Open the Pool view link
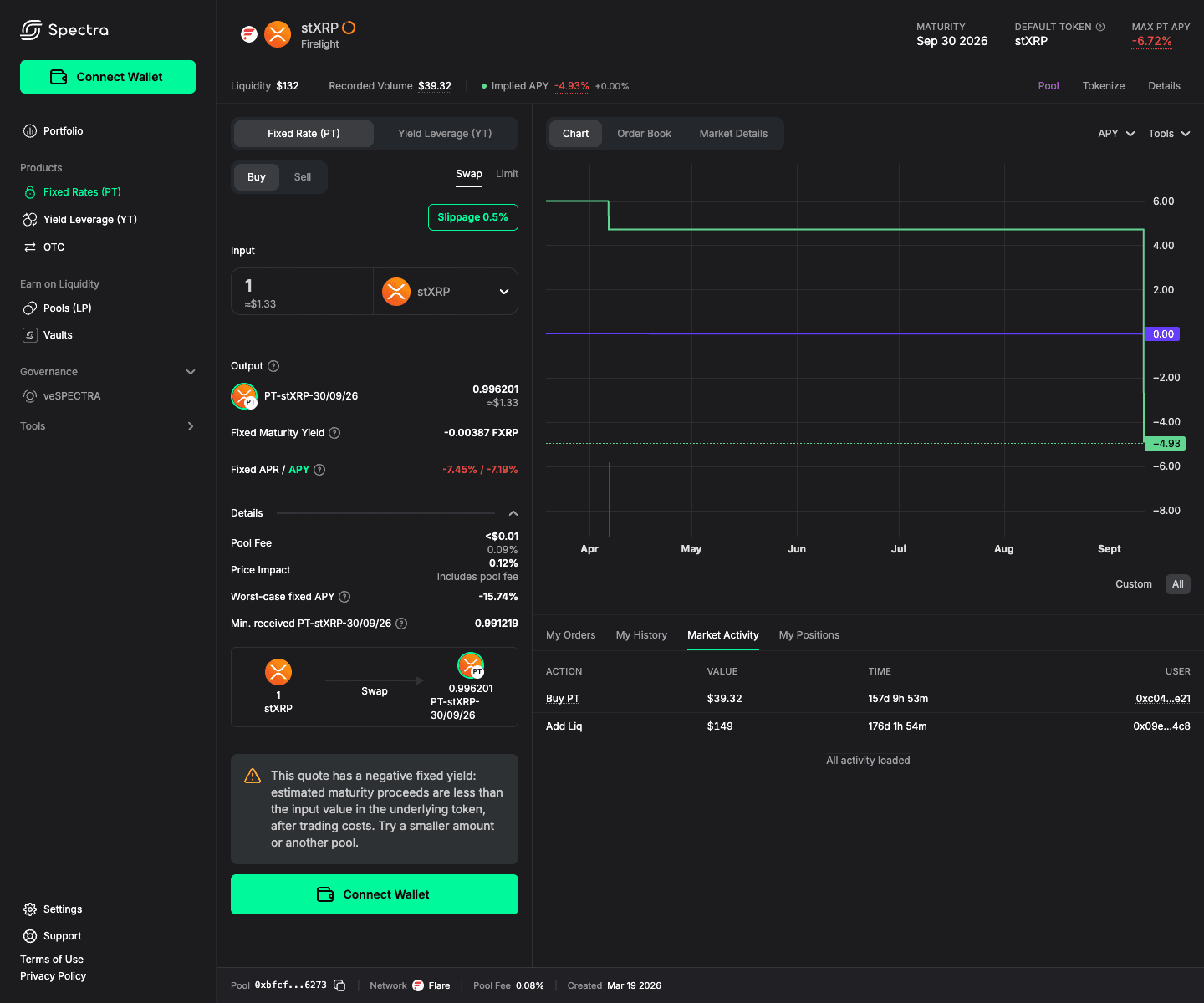 coord(1048,86)
